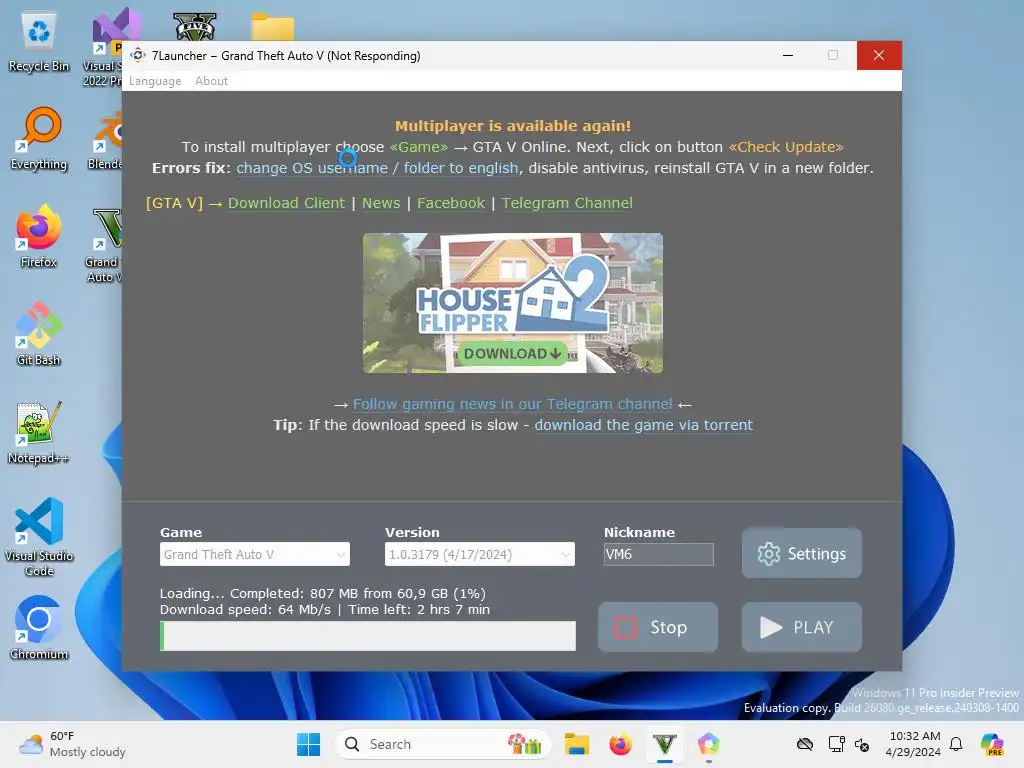Open the network tray icon
The height and width of the screenshot is (768, 1024).
click(835, 744)
